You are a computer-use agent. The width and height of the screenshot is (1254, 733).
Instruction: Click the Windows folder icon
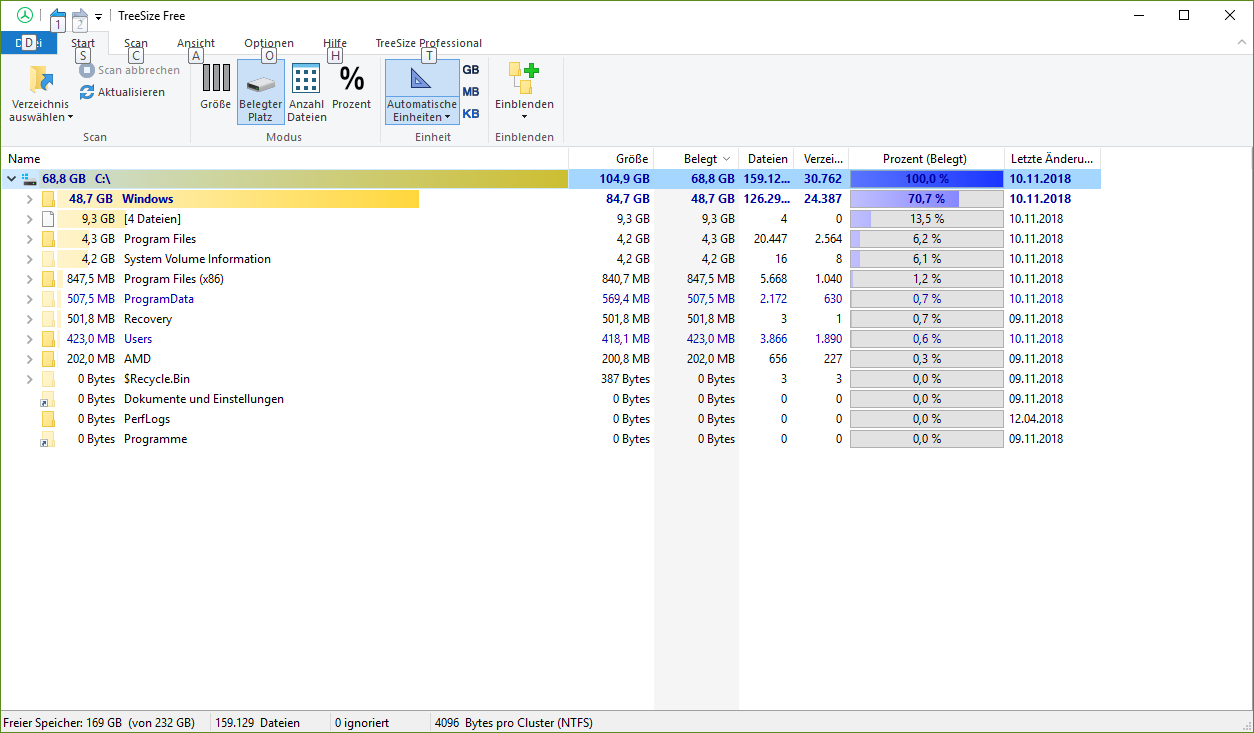[48, 199]
